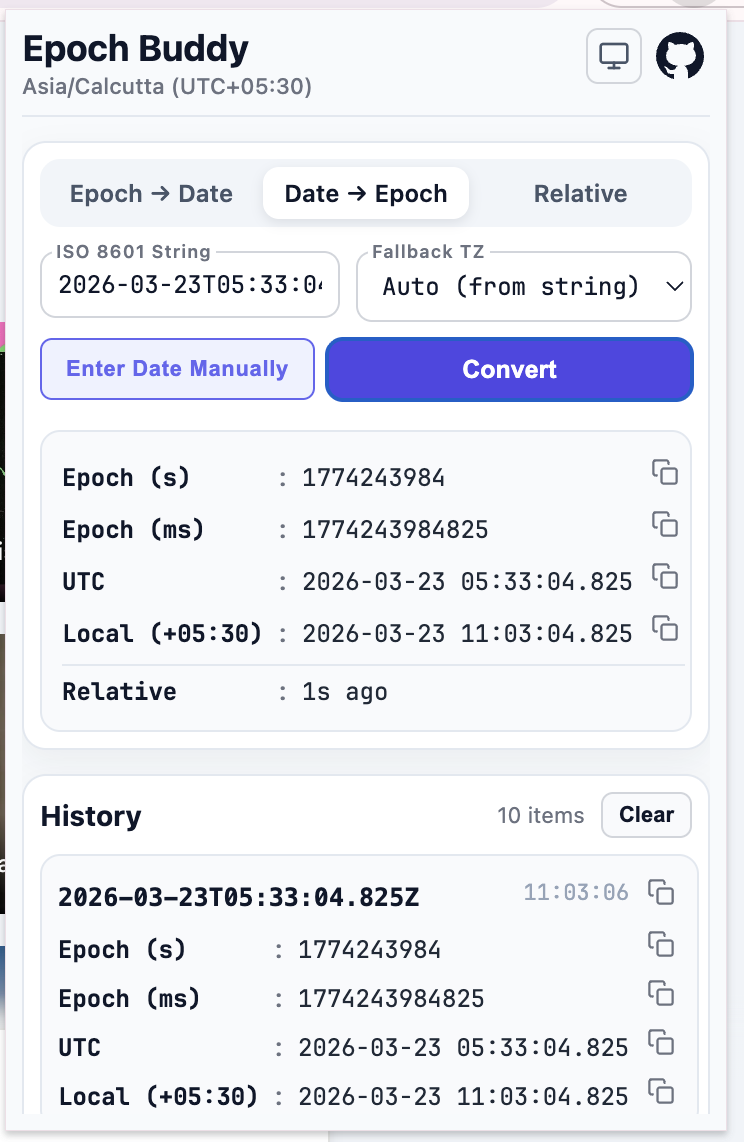Open the Epoch Buddy GitHub page
The height and width of the screenshot is (1142, 744).
pyautogui.click(x=680, y=56)
